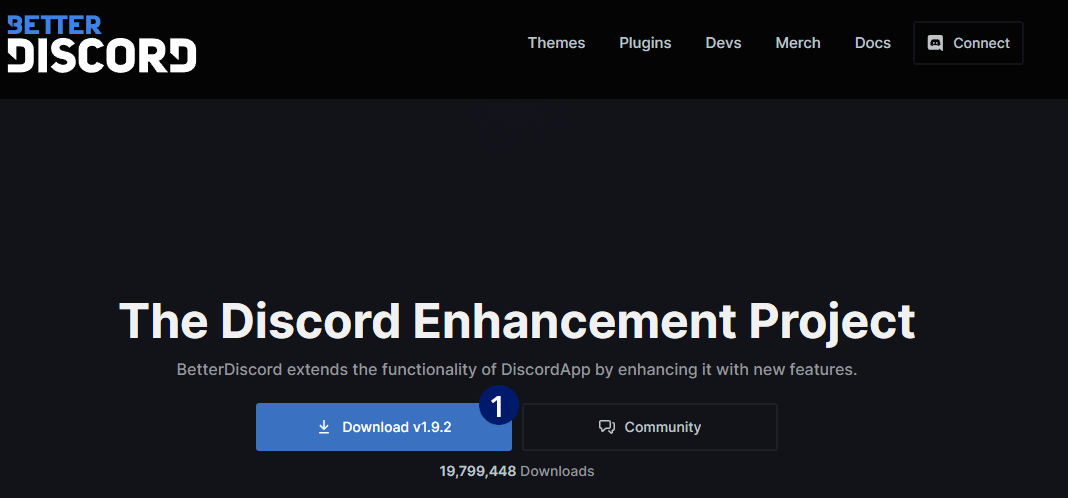1068x498 pixels.
Task: Select the 19,799,448 Downloads text
Action: [x=516, y=471]
